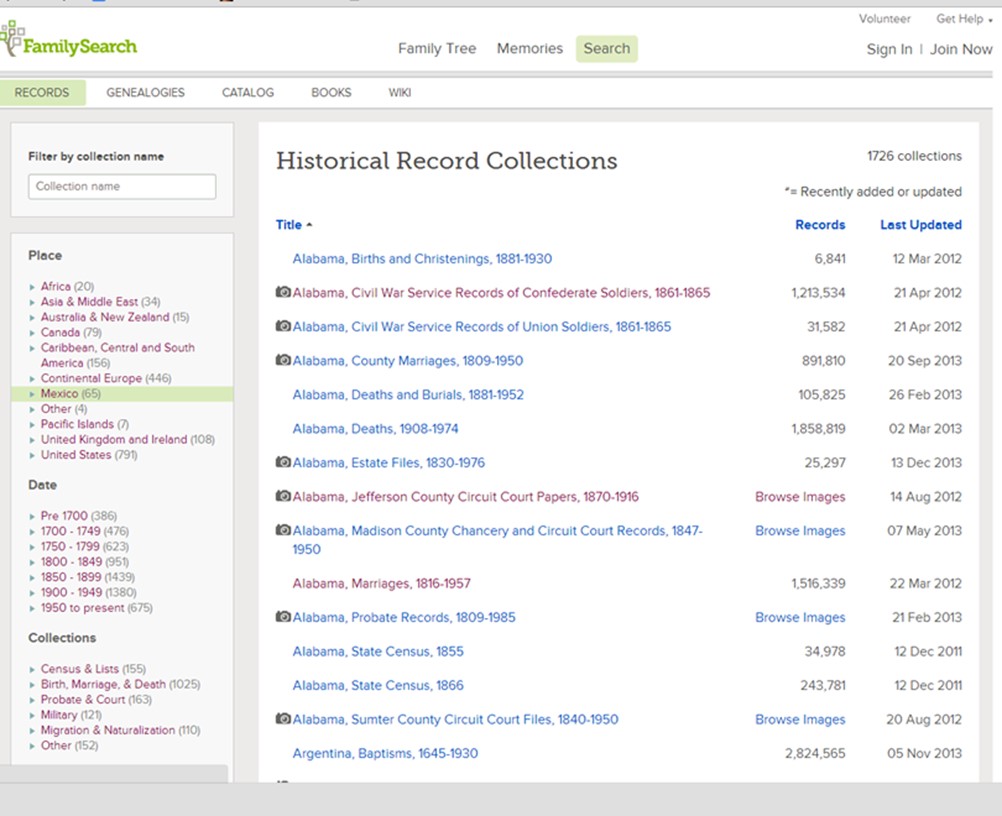
Task: Click the Collection name filter field
Action: [122, 187]
